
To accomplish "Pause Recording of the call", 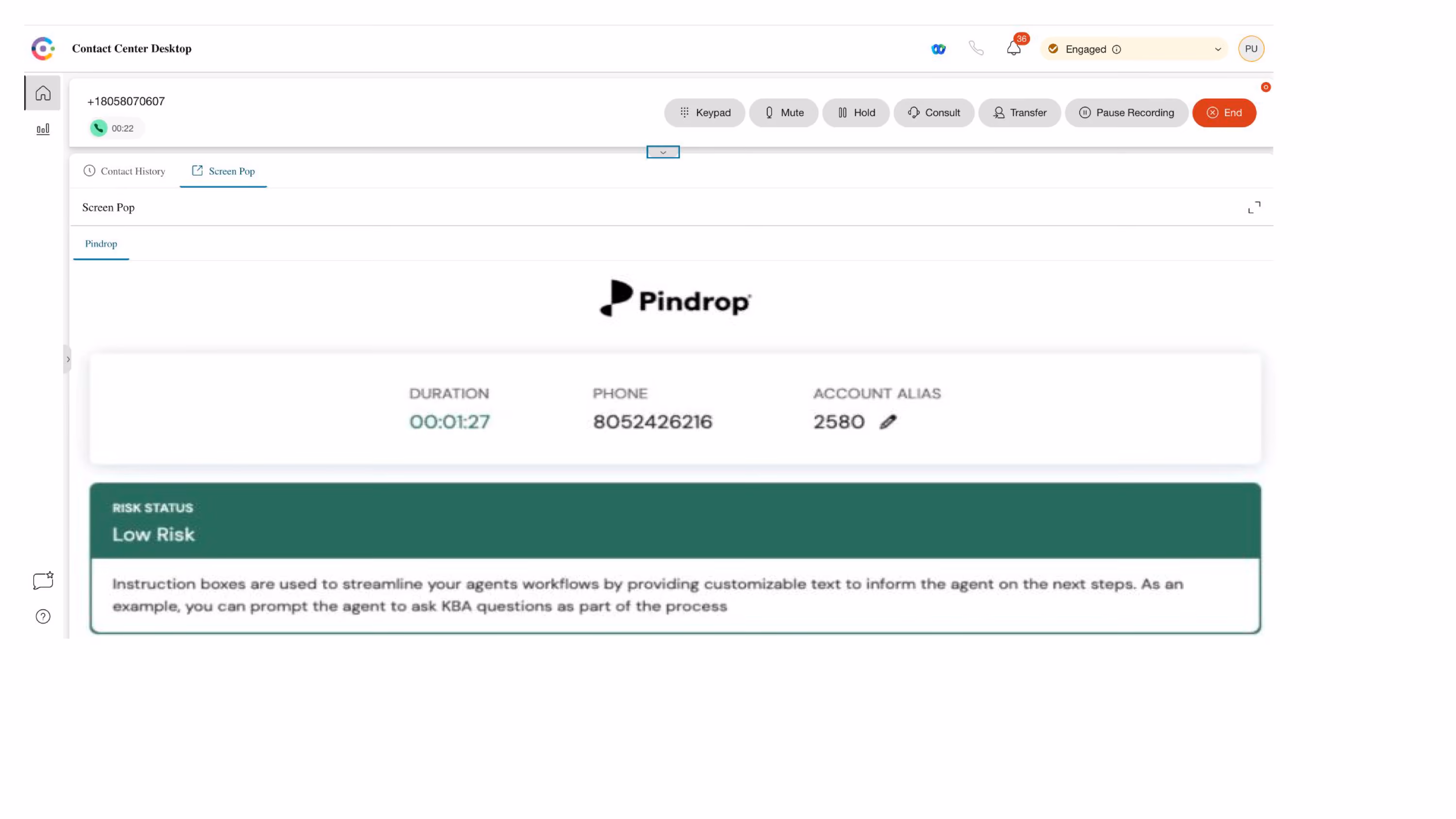I will tap(1126, 113).
